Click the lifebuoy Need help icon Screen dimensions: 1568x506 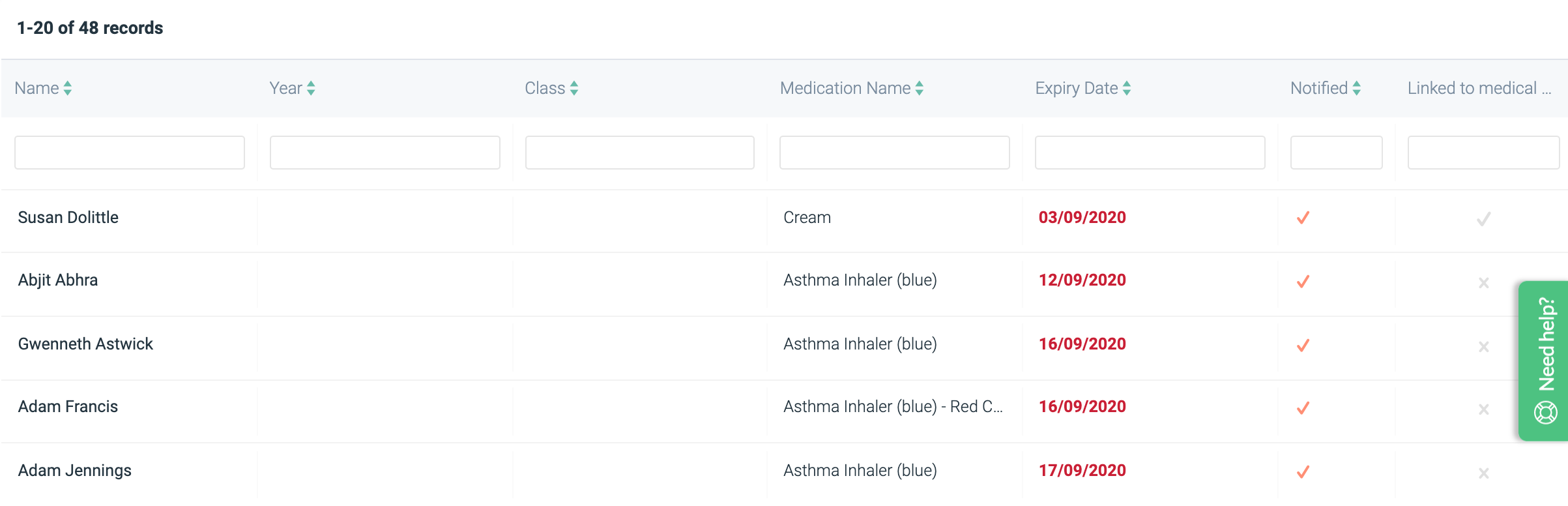1545,413
